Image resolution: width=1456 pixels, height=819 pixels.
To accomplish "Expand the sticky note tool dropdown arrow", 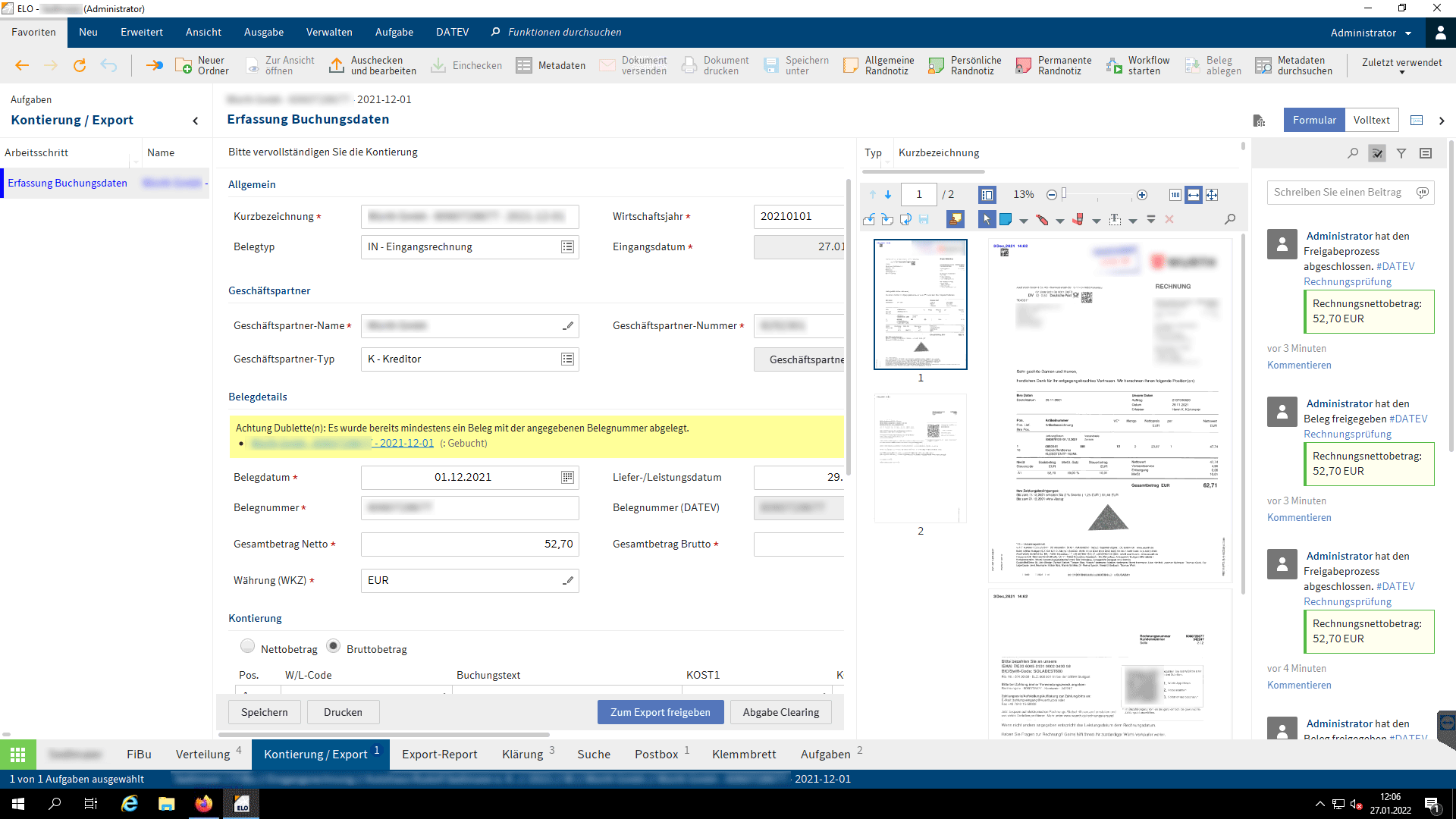I will pyautogui.click(x=1024, y=221).
